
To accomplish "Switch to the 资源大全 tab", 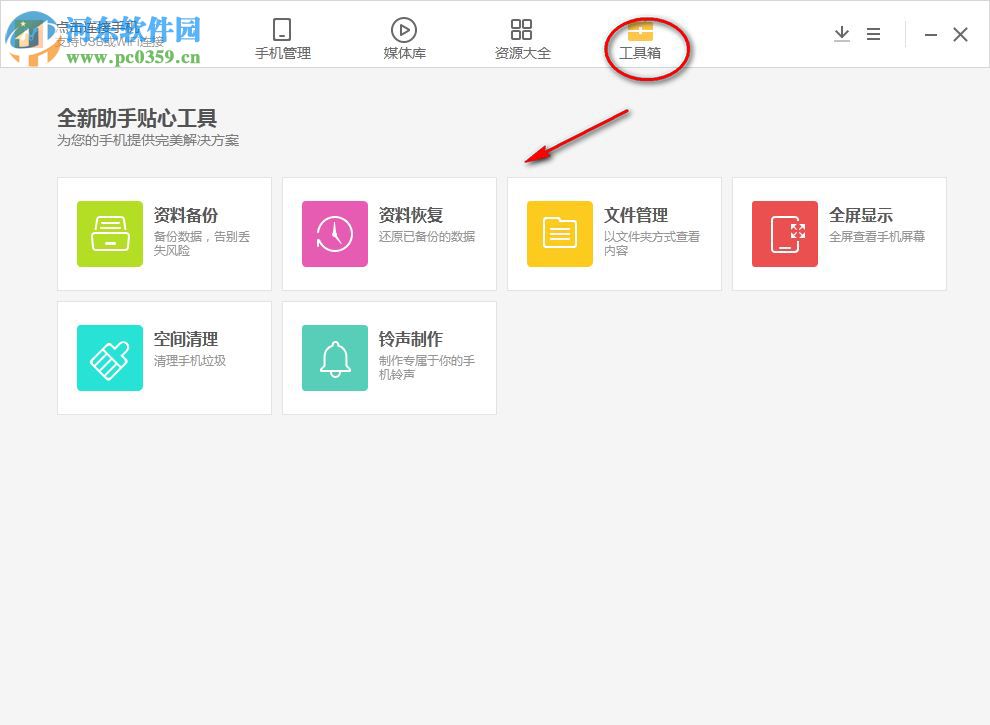I will tap(521, 53).
